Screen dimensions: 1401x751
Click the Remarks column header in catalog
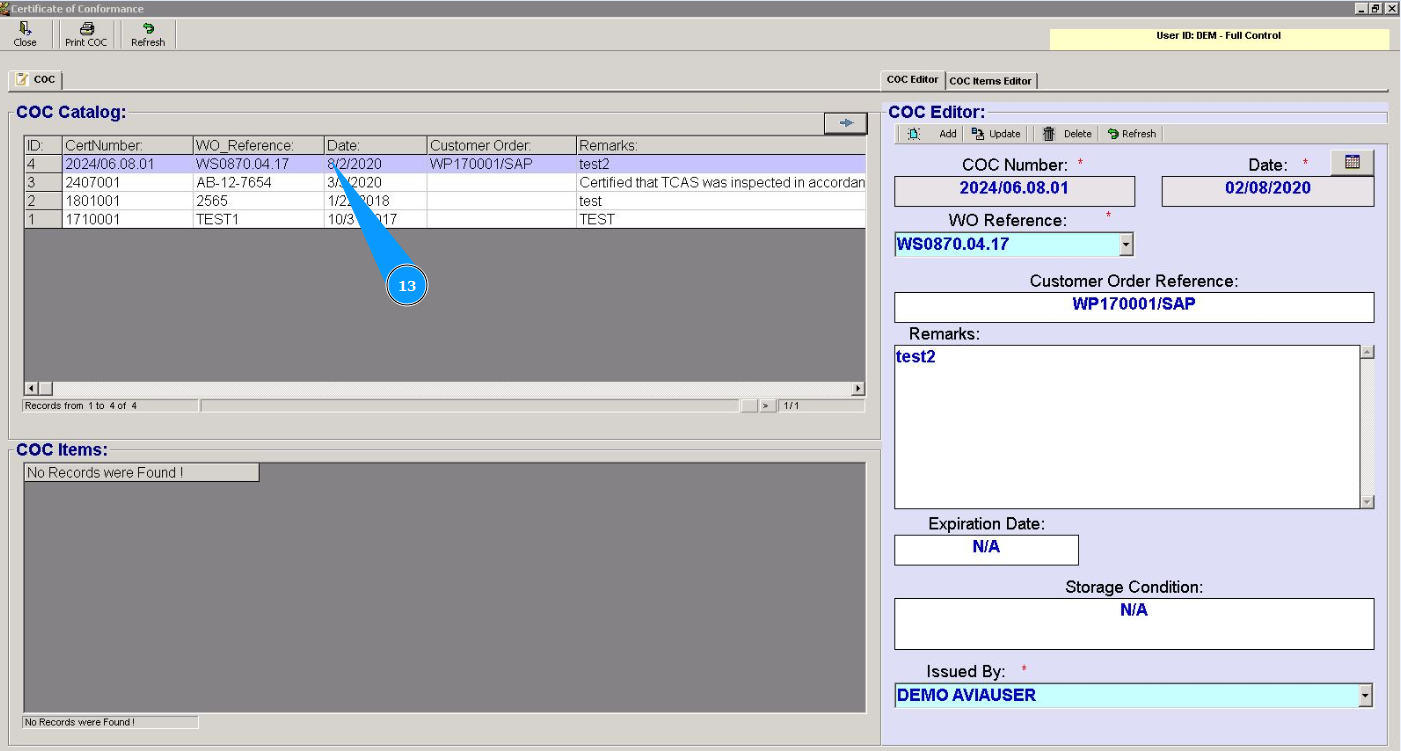(721, 146)
